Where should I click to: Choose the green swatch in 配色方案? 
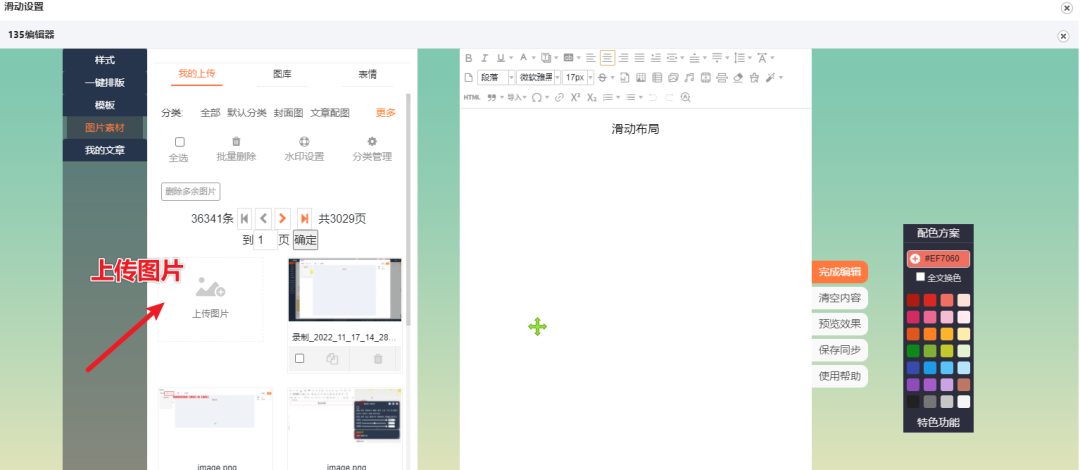tap(913, 351)
